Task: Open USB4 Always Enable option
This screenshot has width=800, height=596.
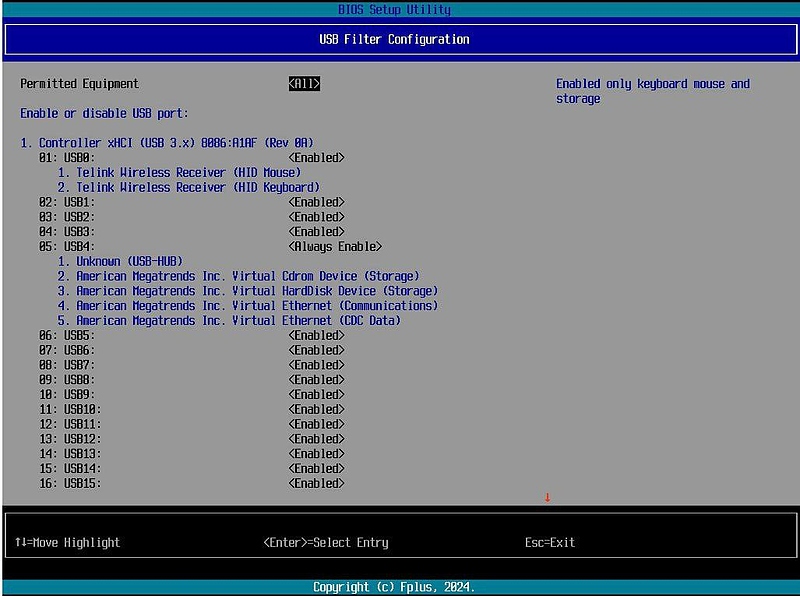Action: click(335, 247)
